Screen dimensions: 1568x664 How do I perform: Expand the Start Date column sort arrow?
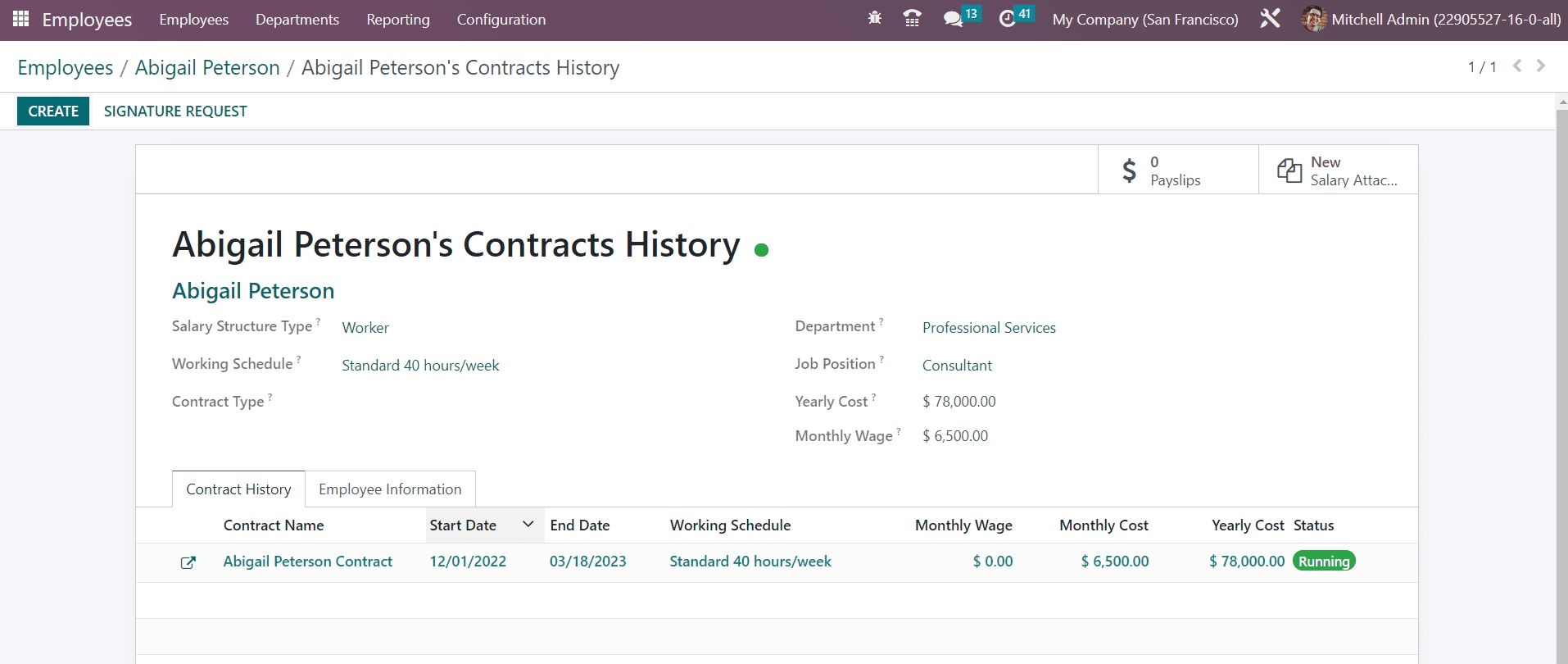[x=528, y=525]
